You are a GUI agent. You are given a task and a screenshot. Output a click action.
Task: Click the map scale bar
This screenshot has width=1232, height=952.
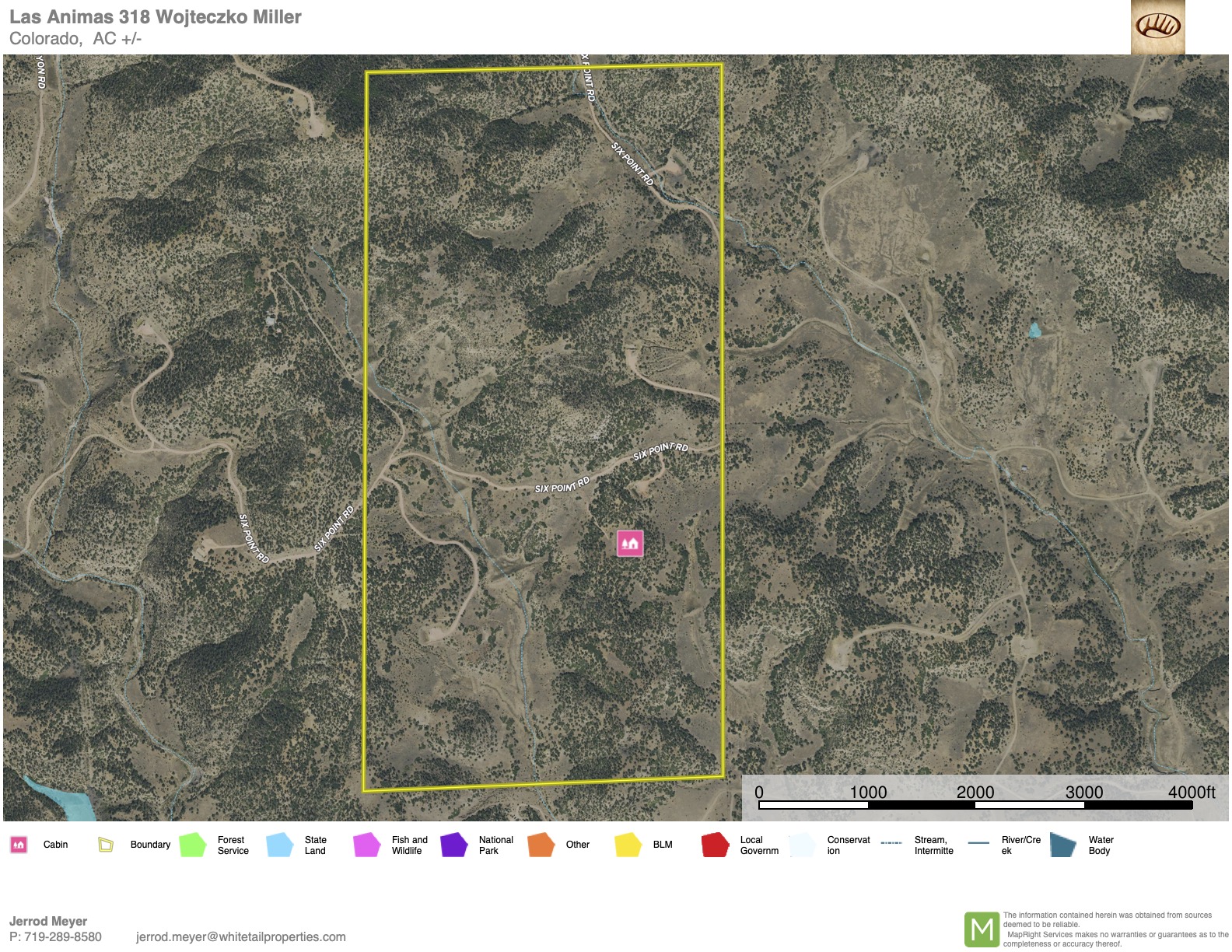(x=975, y=805)
